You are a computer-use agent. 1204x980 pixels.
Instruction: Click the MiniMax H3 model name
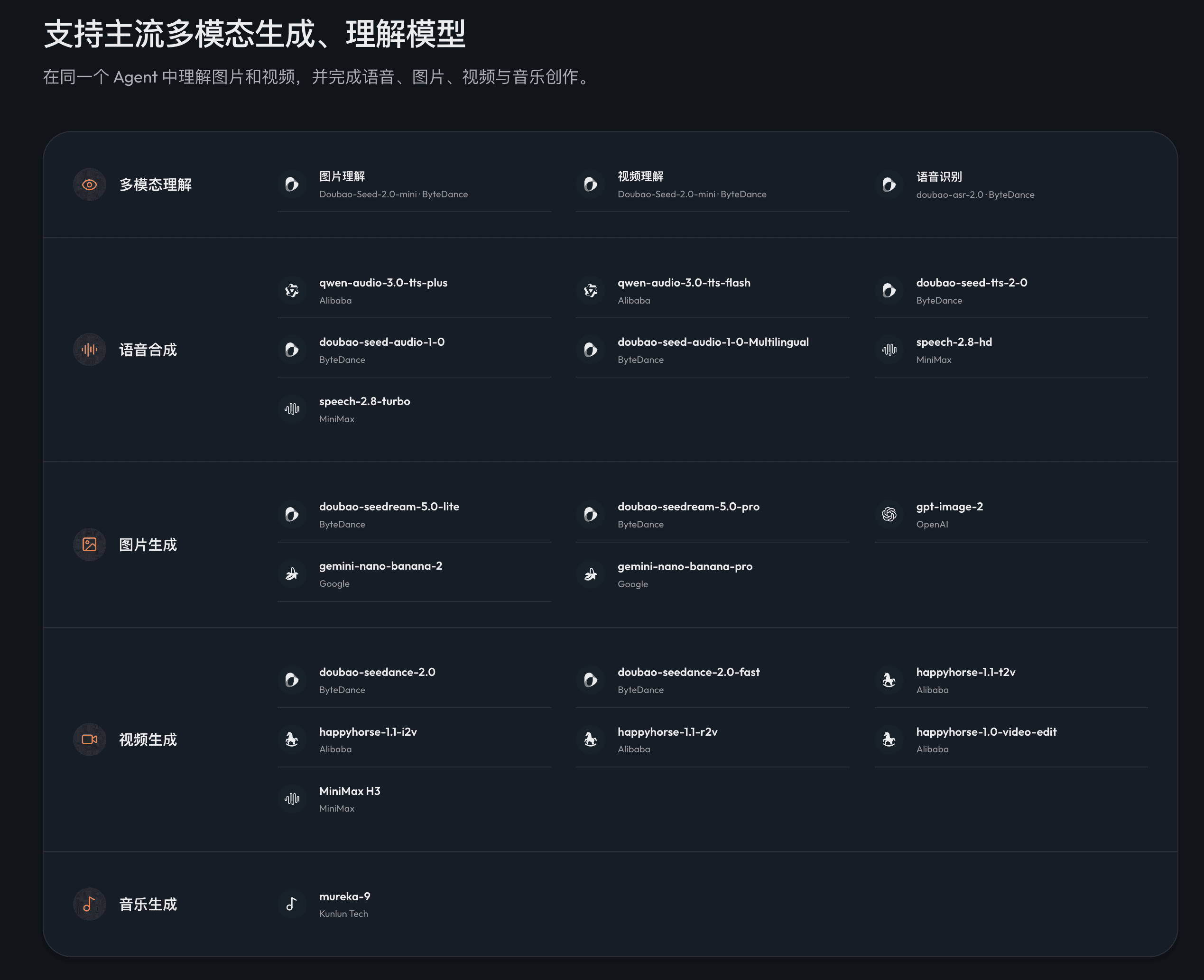350,792
